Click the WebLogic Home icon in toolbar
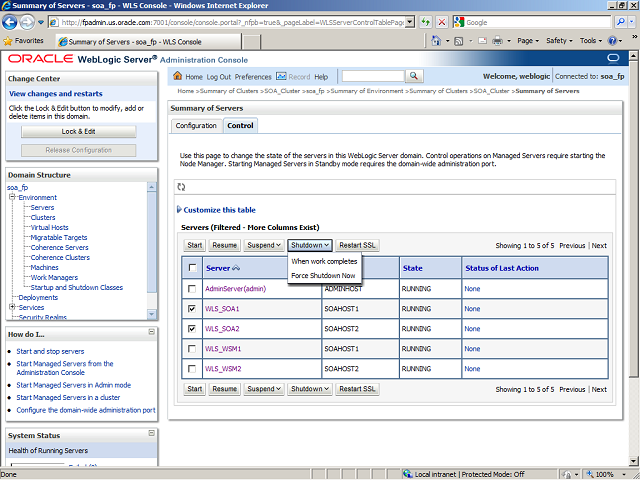The image size is (640, 480). coord(179,76)
